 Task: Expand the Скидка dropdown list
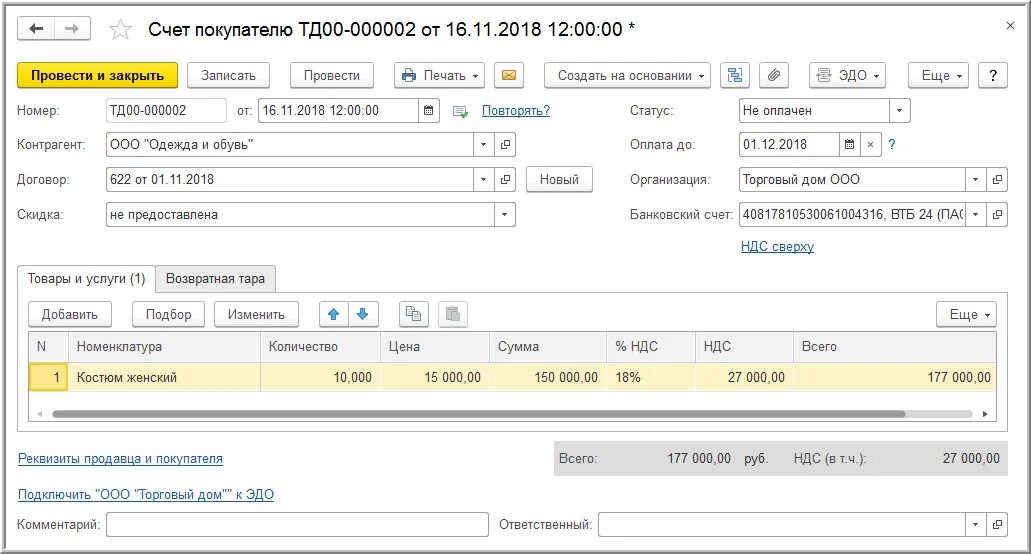pos(504,214)
